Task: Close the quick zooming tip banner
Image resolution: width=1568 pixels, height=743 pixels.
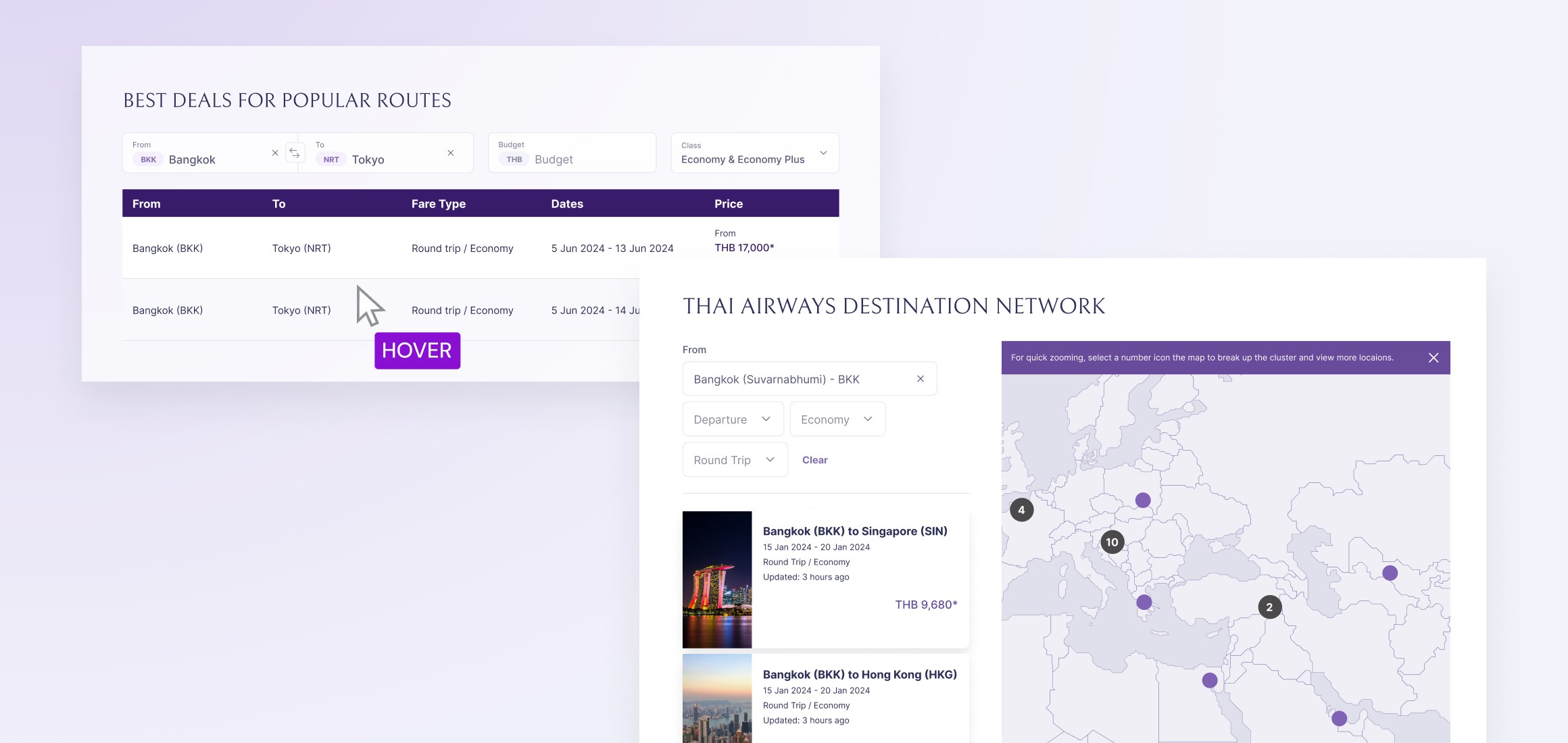Action: (1434, 358)
